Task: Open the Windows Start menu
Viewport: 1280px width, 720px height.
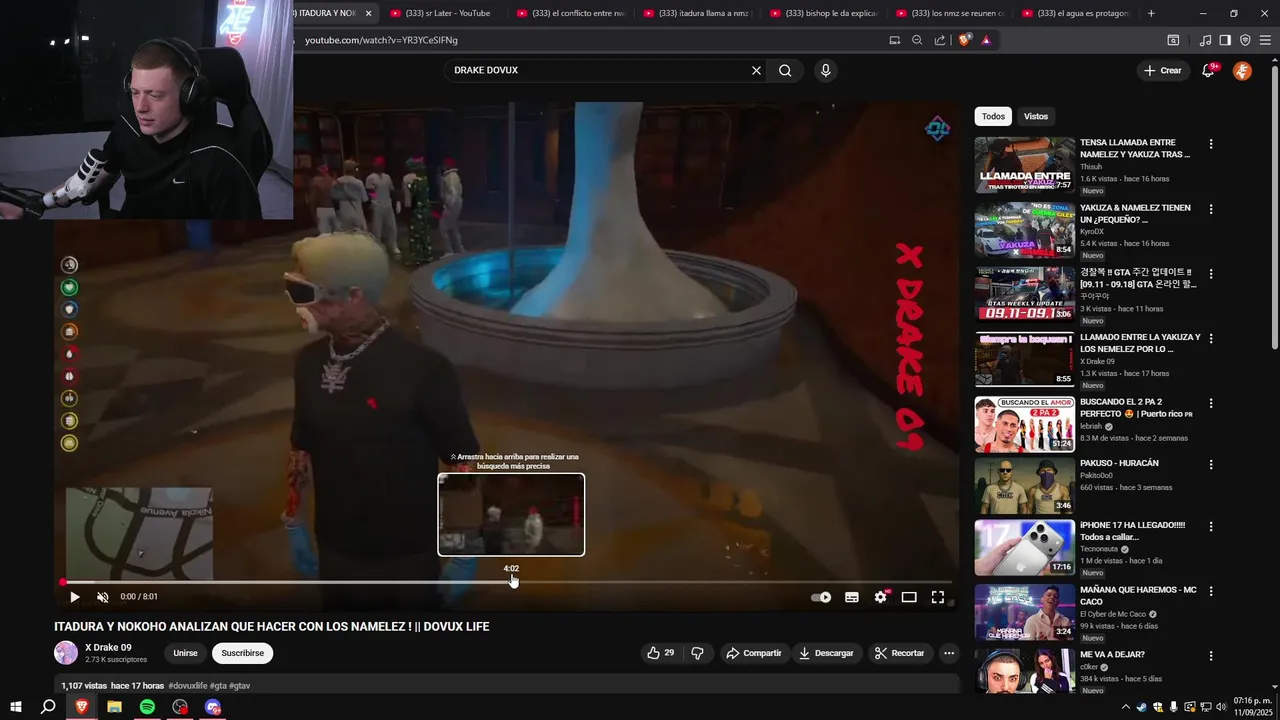Action: pos(15,707)
